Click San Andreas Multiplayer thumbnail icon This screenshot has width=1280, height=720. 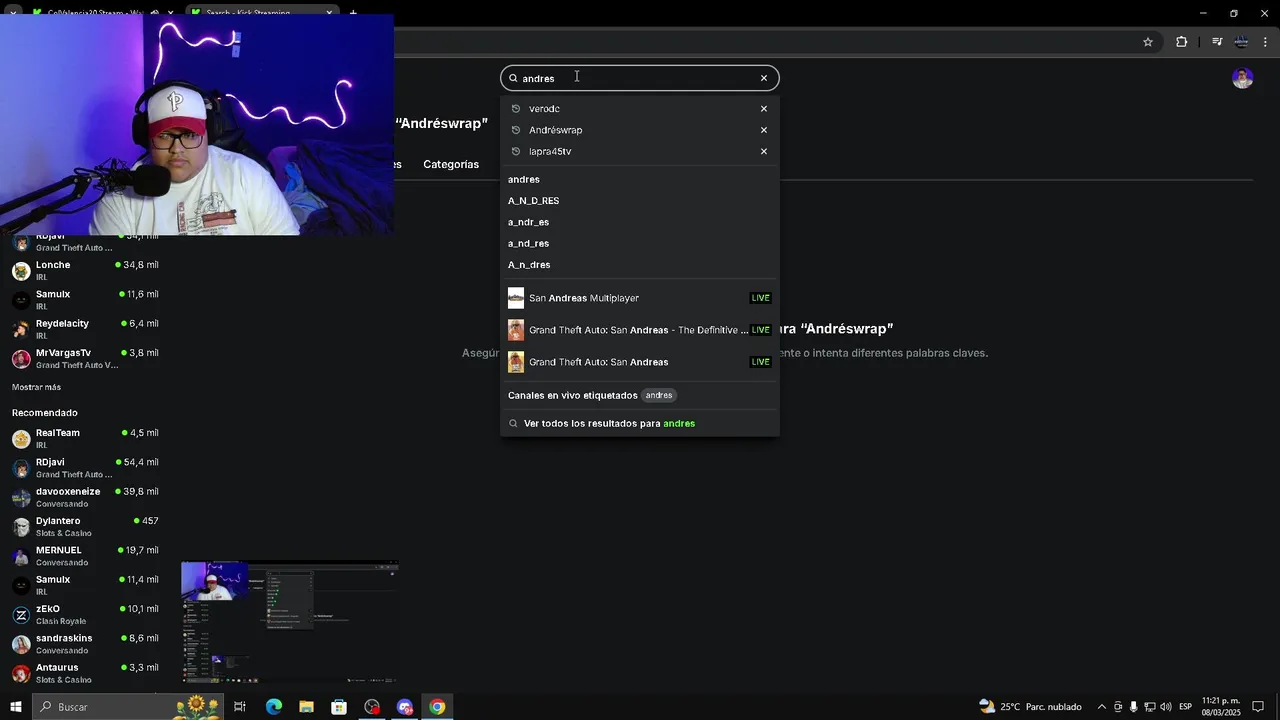click(516, 298)
